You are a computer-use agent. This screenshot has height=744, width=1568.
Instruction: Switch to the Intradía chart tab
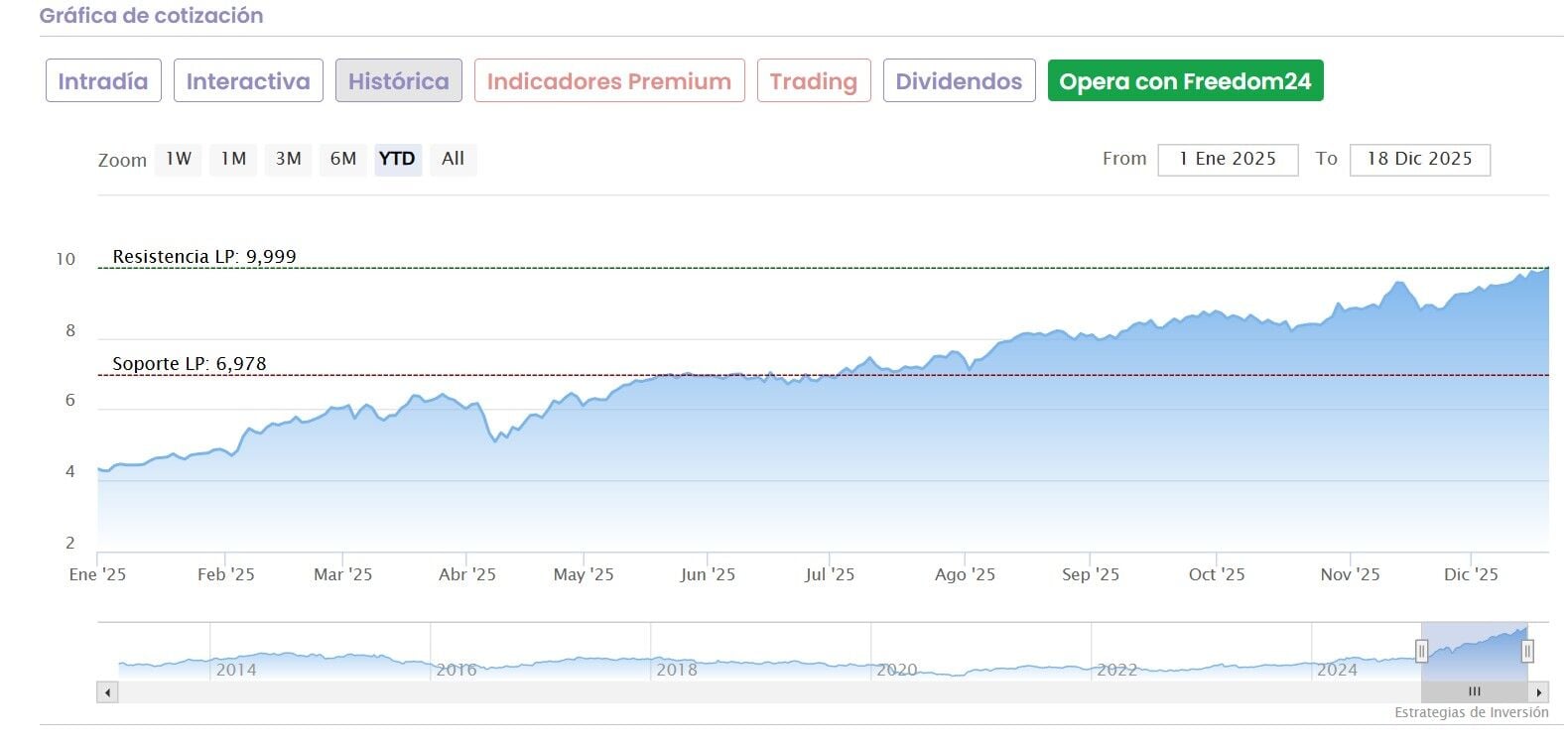(x=103, y=81)
